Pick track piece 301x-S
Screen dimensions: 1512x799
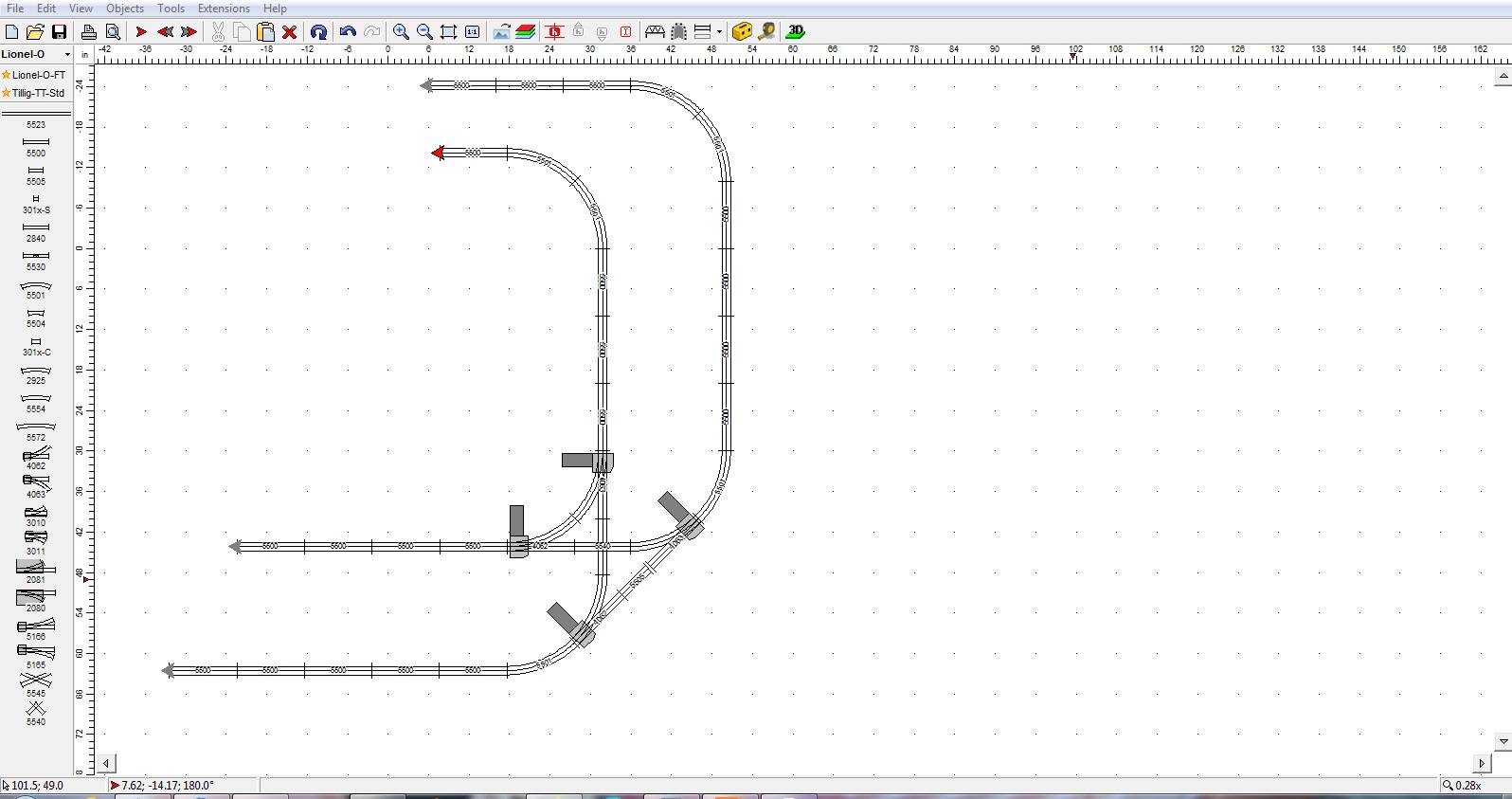point(36,204)
